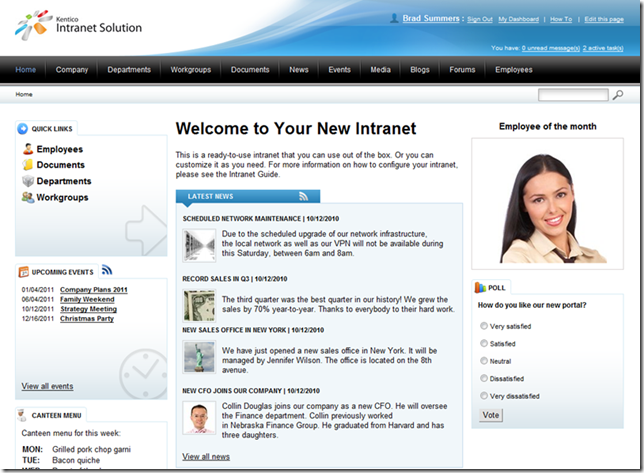Select the Dissatisfied poll option
This screenshot has height=473, width=644.
(x=484, y=378)
